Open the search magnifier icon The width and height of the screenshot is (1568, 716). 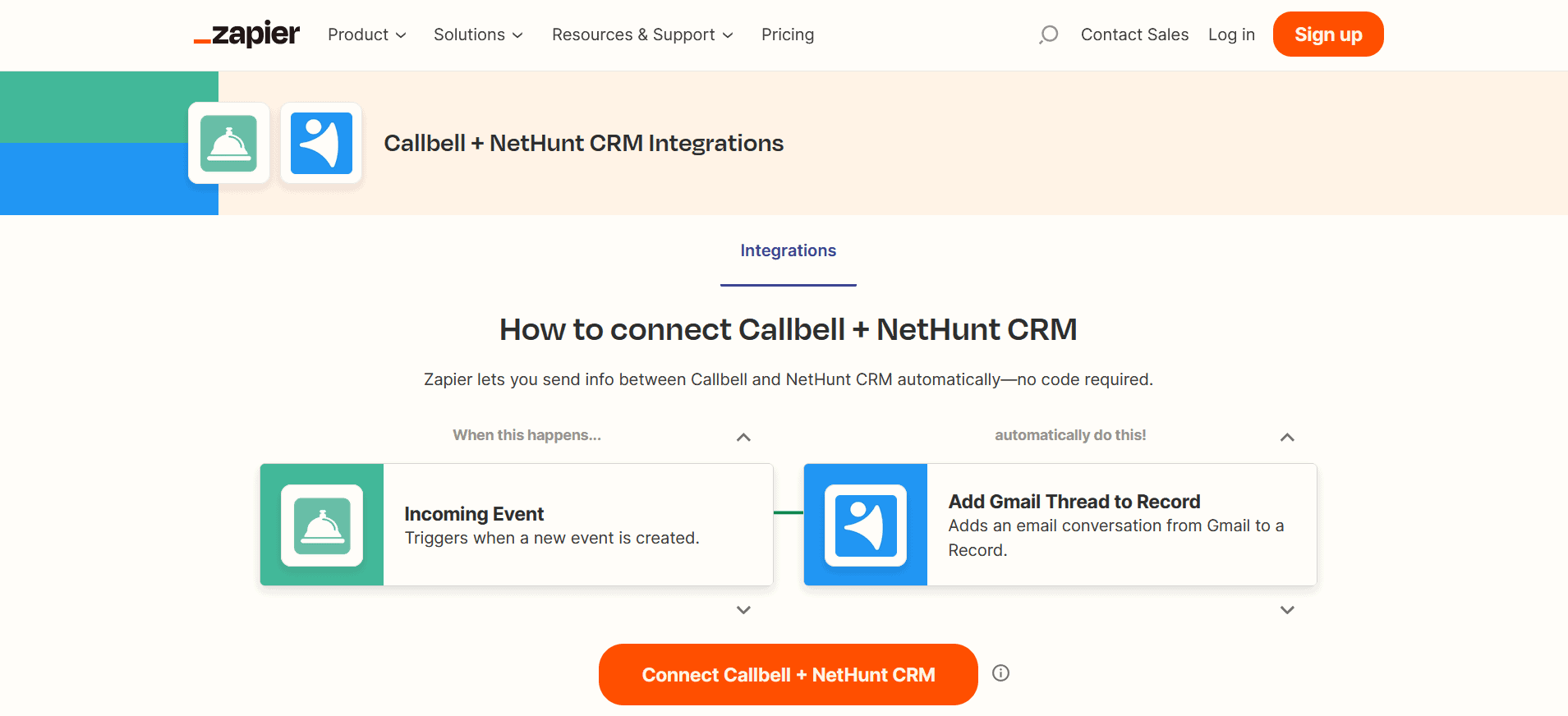1048,34
